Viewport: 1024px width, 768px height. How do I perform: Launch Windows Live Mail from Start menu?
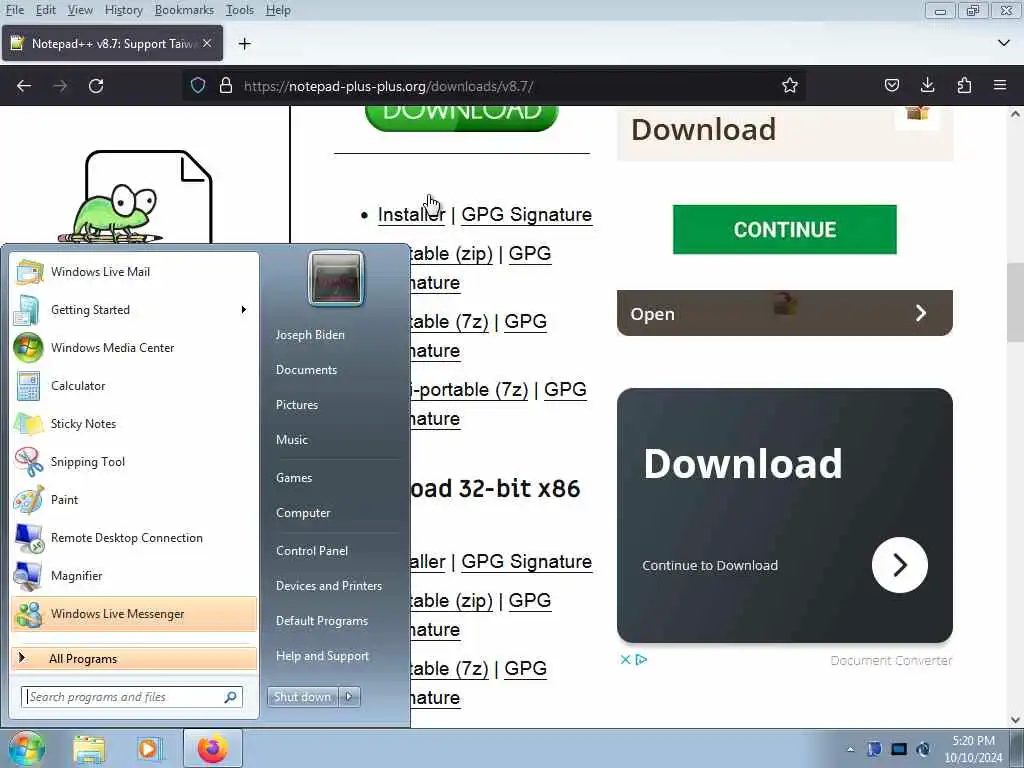pos(134,272)
